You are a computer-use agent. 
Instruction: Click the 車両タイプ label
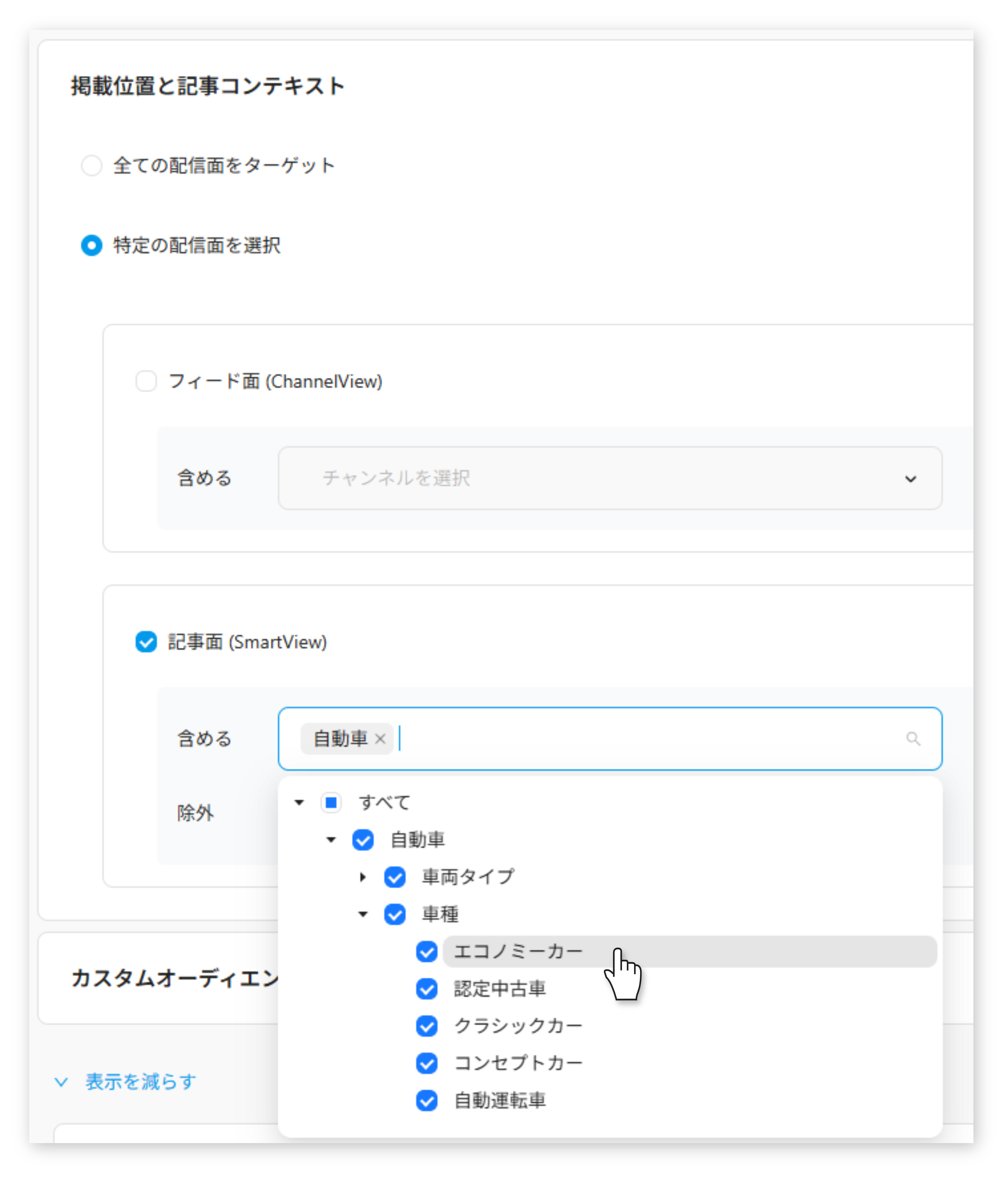click(468, 877)
